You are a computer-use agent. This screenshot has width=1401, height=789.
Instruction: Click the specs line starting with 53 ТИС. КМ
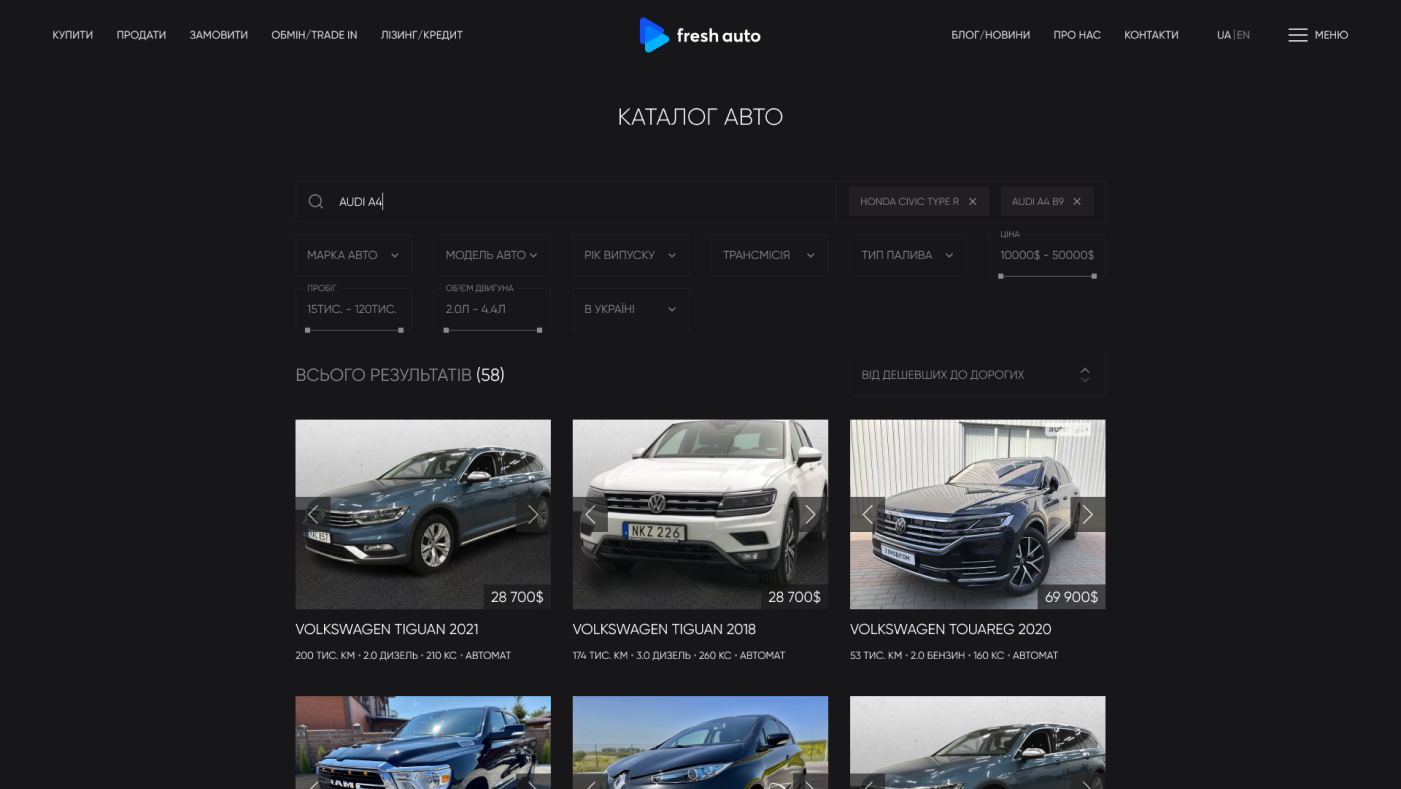pos(954,656)
